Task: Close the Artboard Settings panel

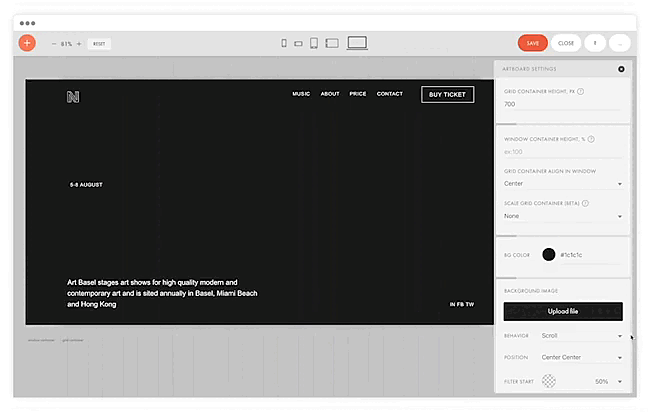Action: pyautogui.click(x=621, y=69)
